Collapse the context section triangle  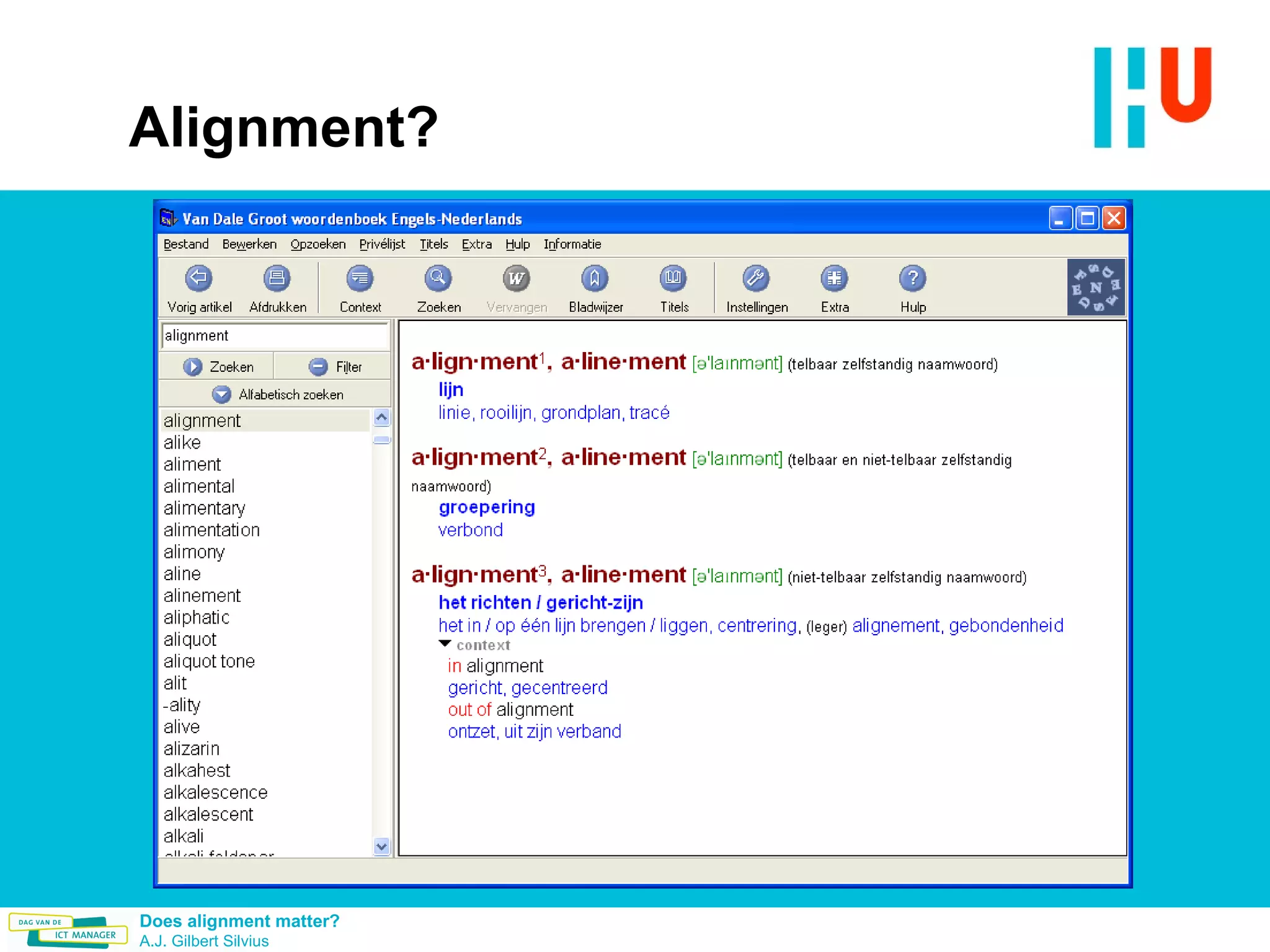(x=445, y=644)
